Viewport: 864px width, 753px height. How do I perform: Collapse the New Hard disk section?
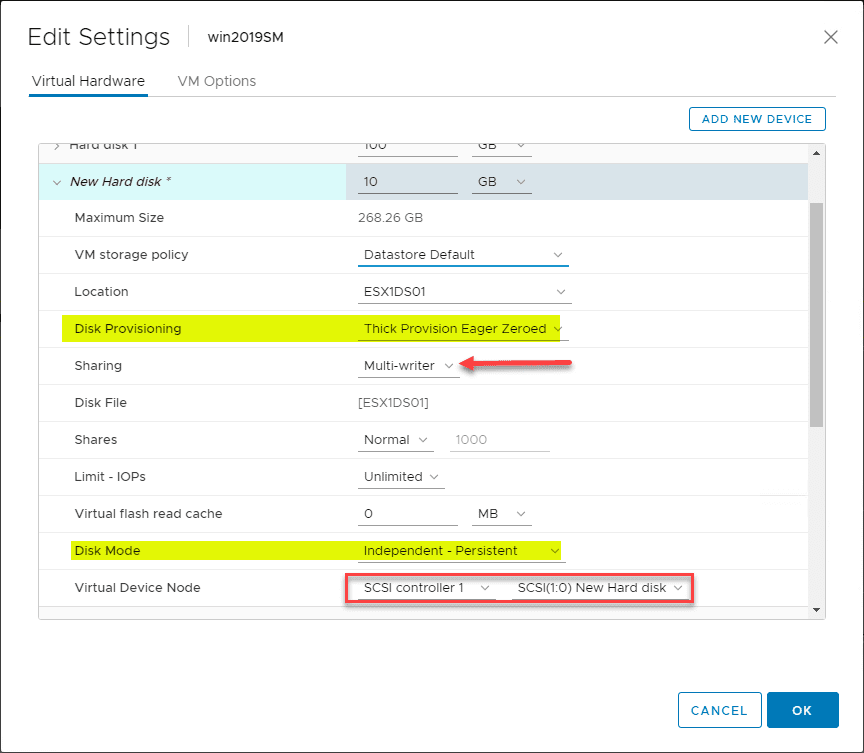(55, 182)
